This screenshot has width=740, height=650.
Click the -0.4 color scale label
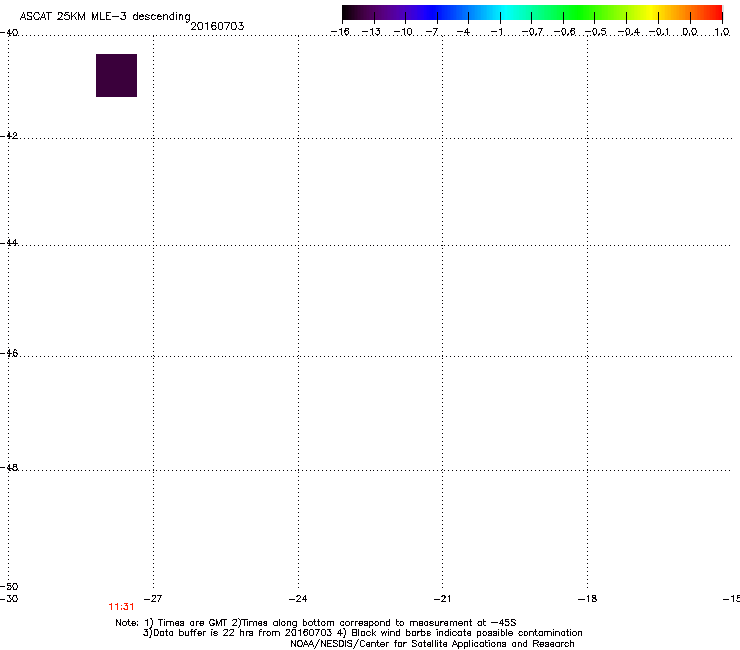tap(629, 32)
